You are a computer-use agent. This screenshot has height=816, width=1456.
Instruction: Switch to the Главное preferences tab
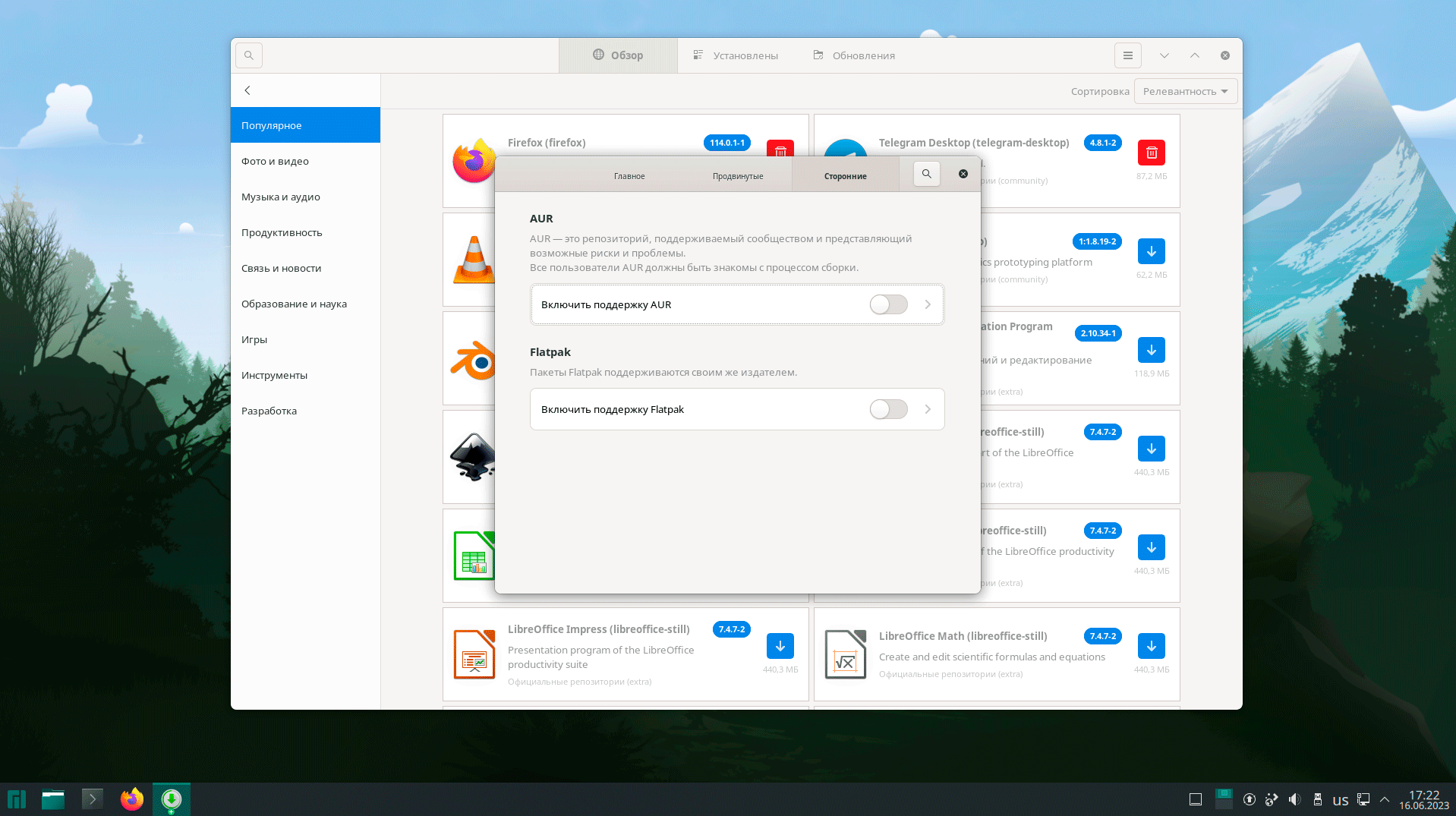point(629,176)
